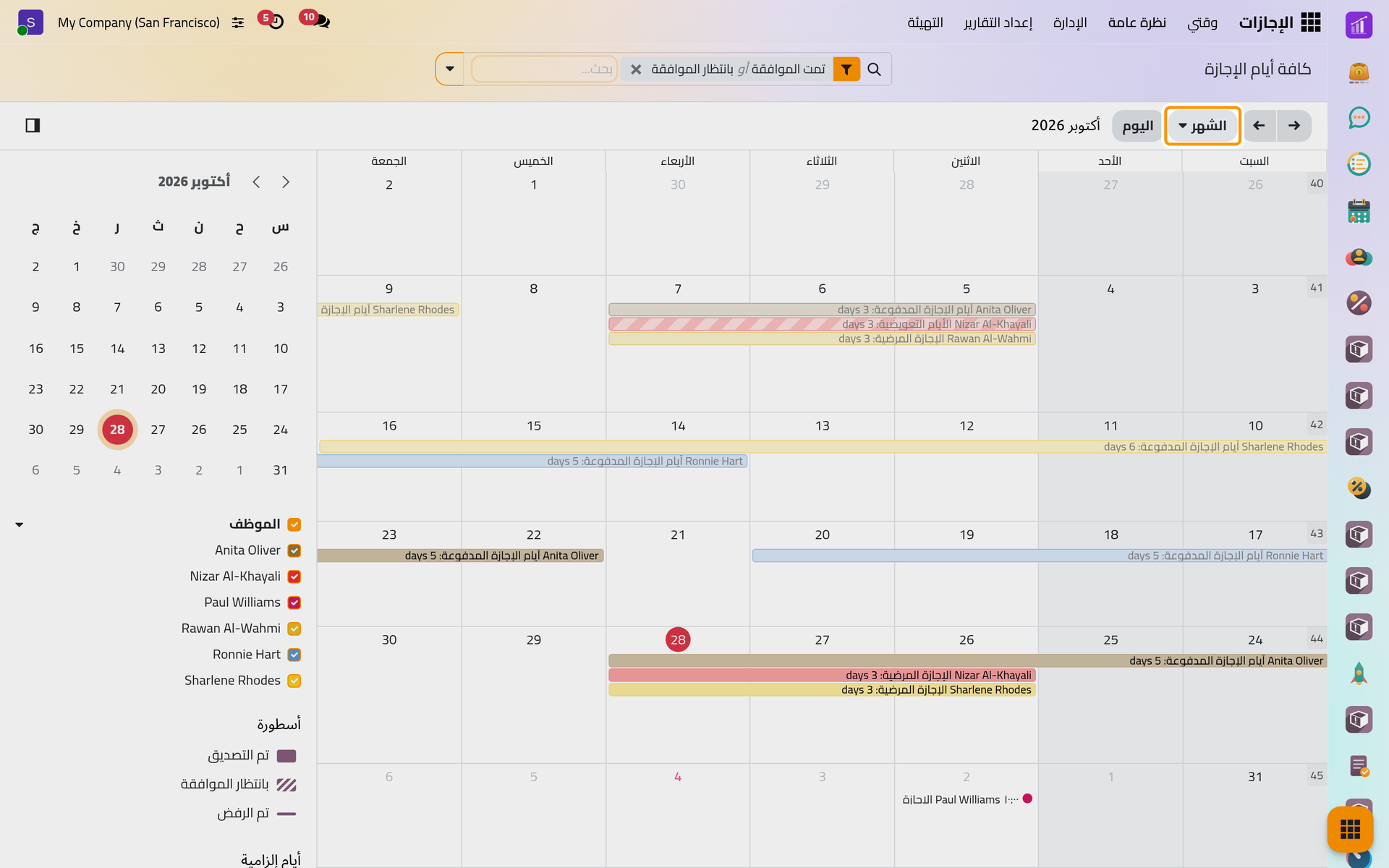Image resolution: width=1389 pixels, height=868 pixels.
Task: Open Nizar Al-Khayali's striped compensatory days event
Action: tap(822, 324)
